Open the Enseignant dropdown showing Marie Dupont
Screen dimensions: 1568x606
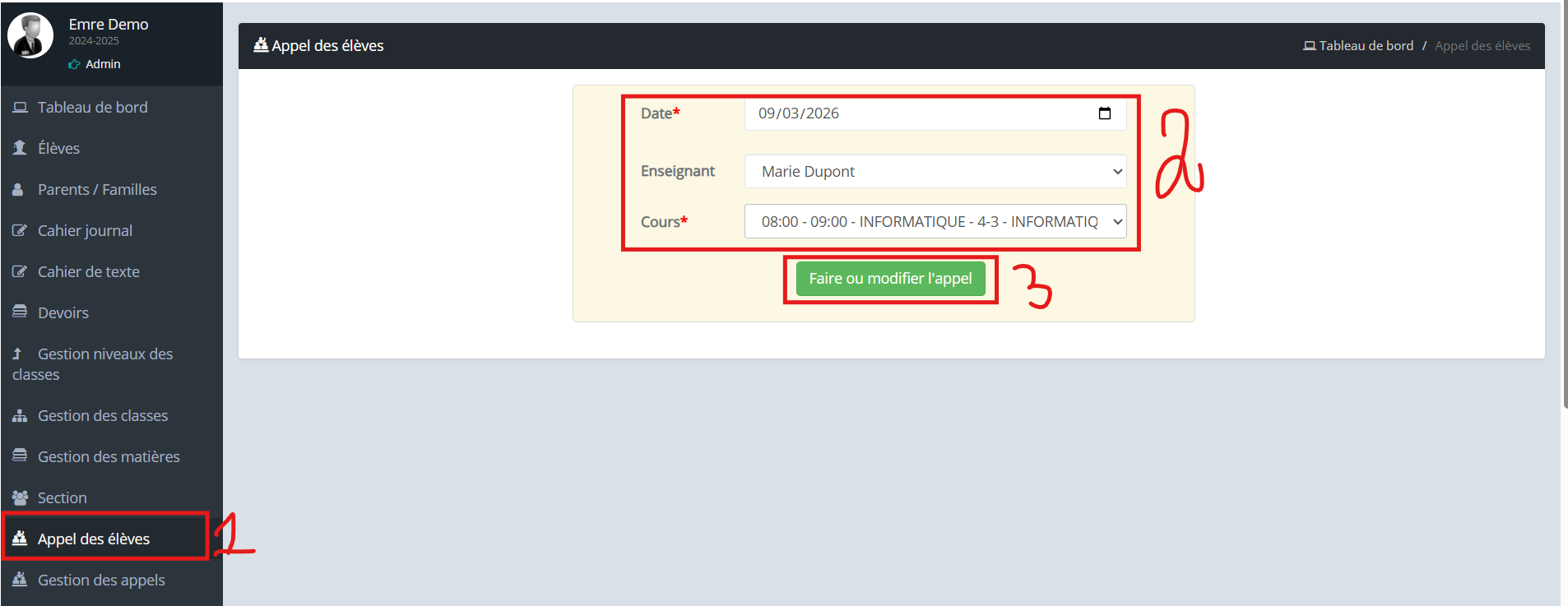[935, 171]
